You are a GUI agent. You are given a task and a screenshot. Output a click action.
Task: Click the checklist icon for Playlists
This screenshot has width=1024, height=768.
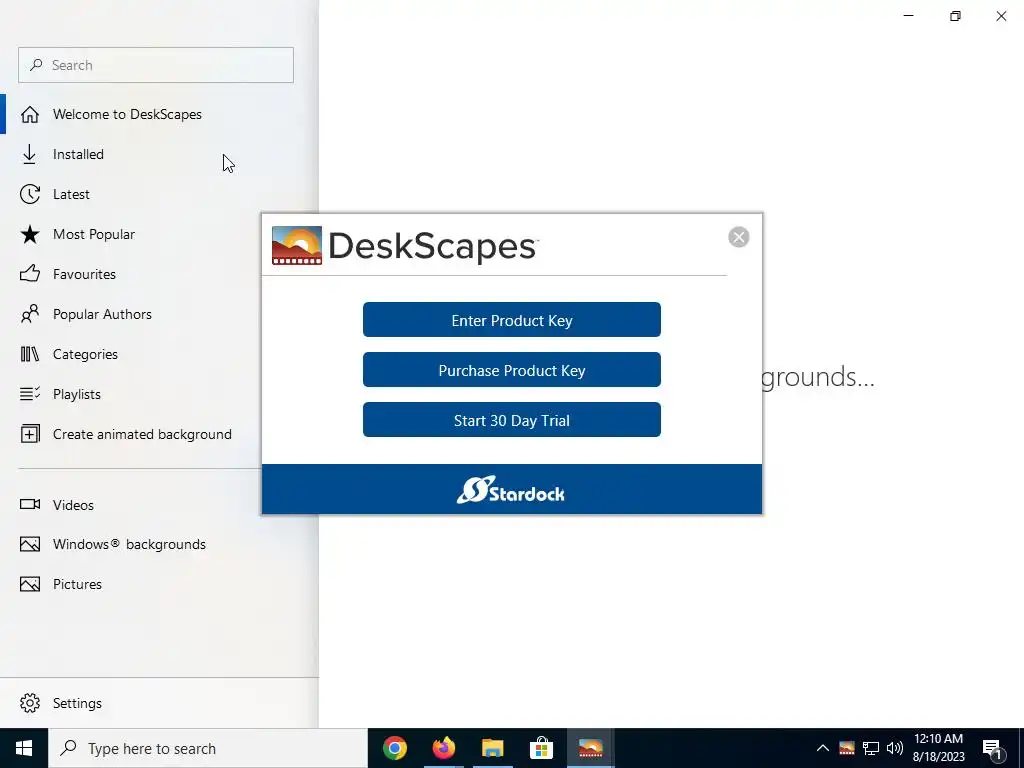[x=29, y=394]
